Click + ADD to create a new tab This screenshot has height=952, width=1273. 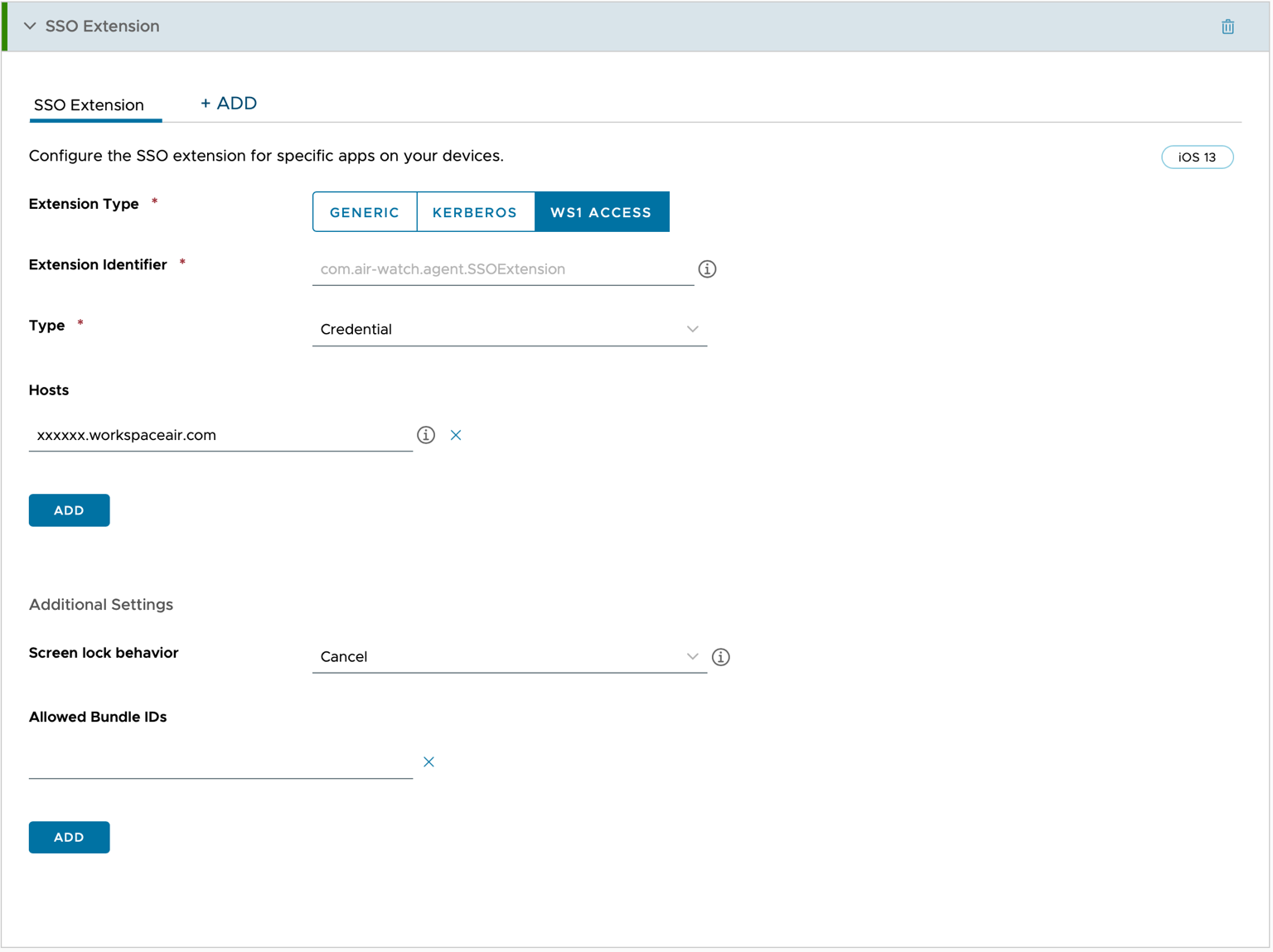coord(229,103)
